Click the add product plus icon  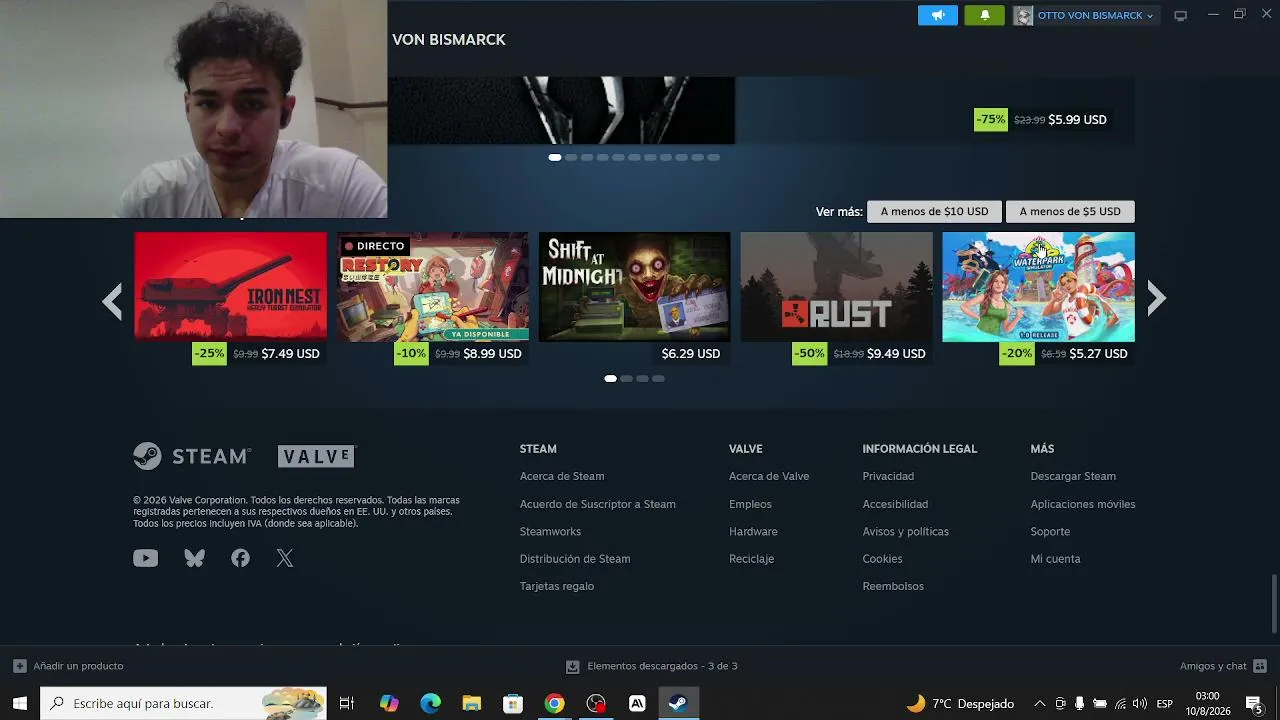20,666
